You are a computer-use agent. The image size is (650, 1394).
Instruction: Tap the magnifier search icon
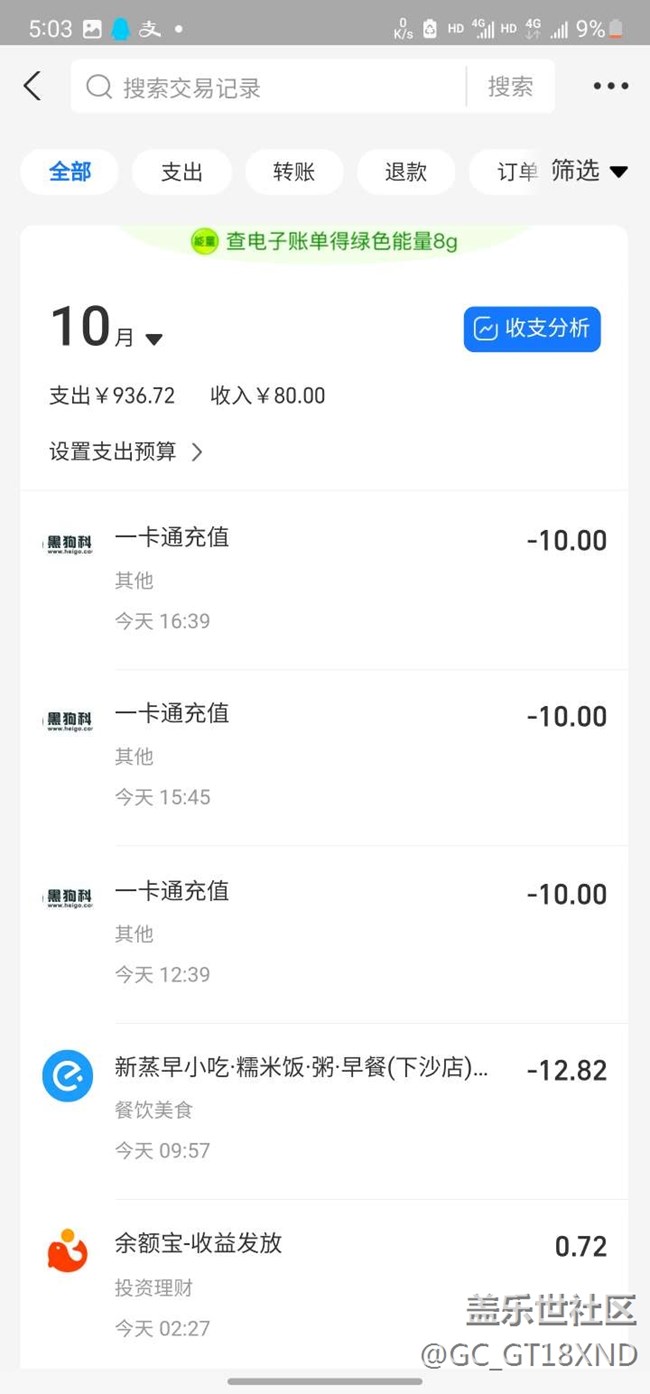point(99,87)
